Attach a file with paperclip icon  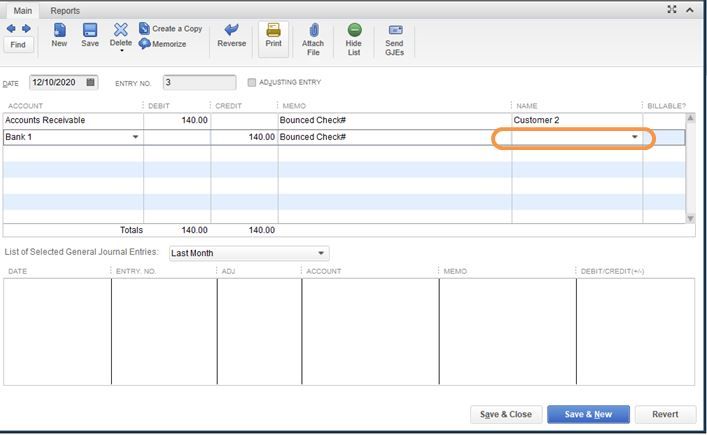coord(314,30)
